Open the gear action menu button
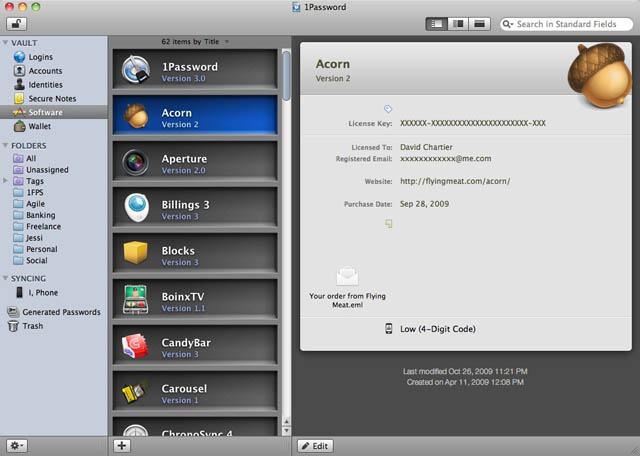The width and height of the screenshot is (640, 456). click(x=17, y=446)
